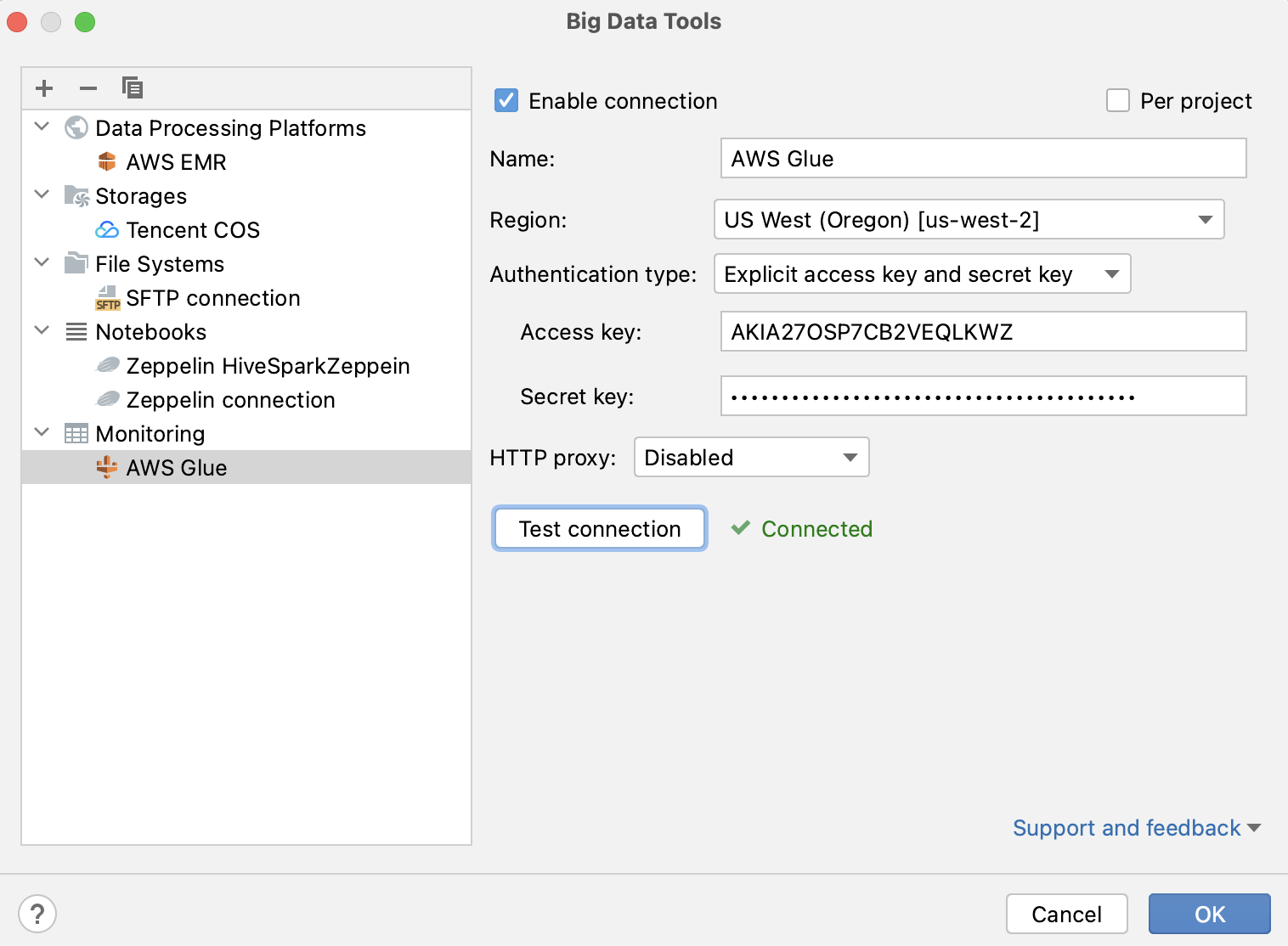
Task: Click the Zeppelin HiveSparkZeppein notebook icon
Action: [x=107, y=365]
